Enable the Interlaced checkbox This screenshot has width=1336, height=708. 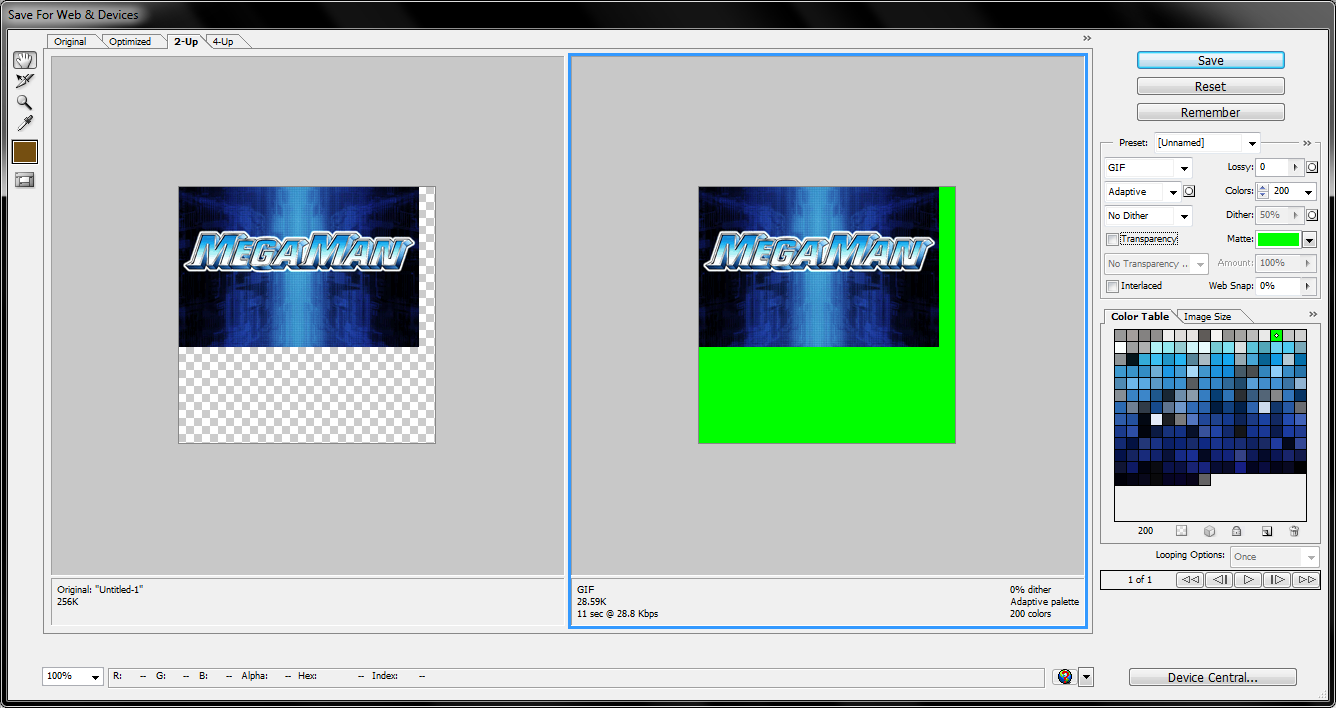click(x=1112, y=287)
